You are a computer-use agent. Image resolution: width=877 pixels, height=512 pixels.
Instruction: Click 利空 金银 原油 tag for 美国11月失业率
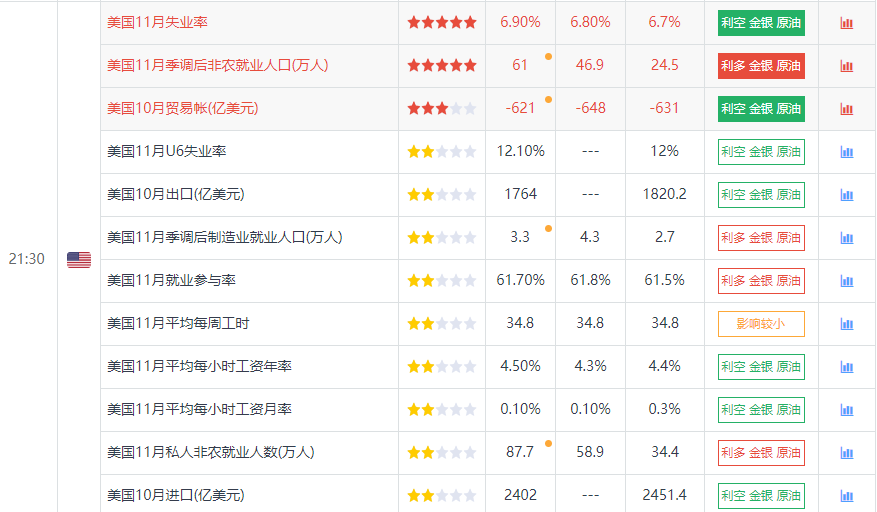761,23
